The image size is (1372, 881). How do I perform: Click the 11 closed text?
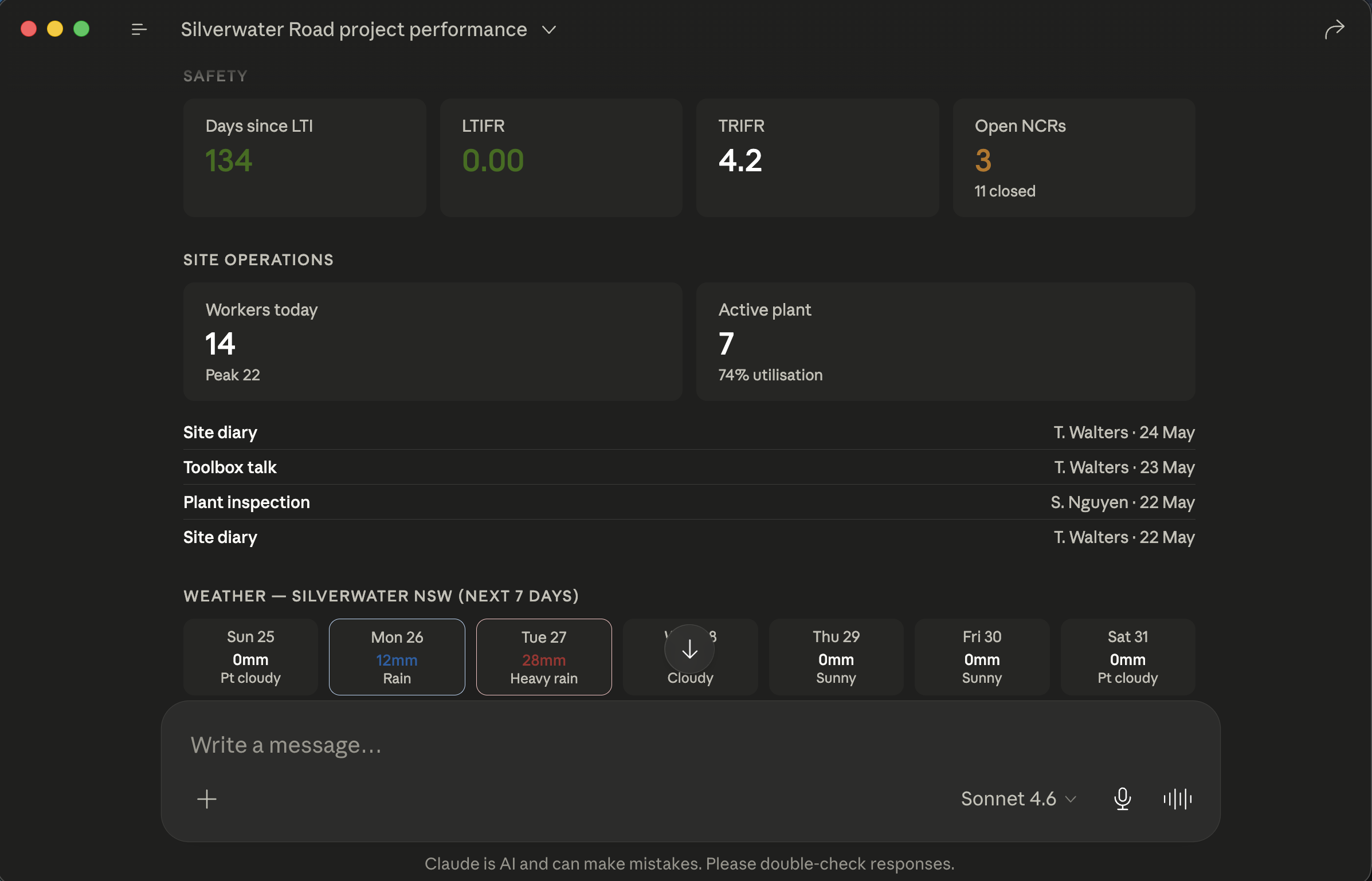pos(1005,191)
